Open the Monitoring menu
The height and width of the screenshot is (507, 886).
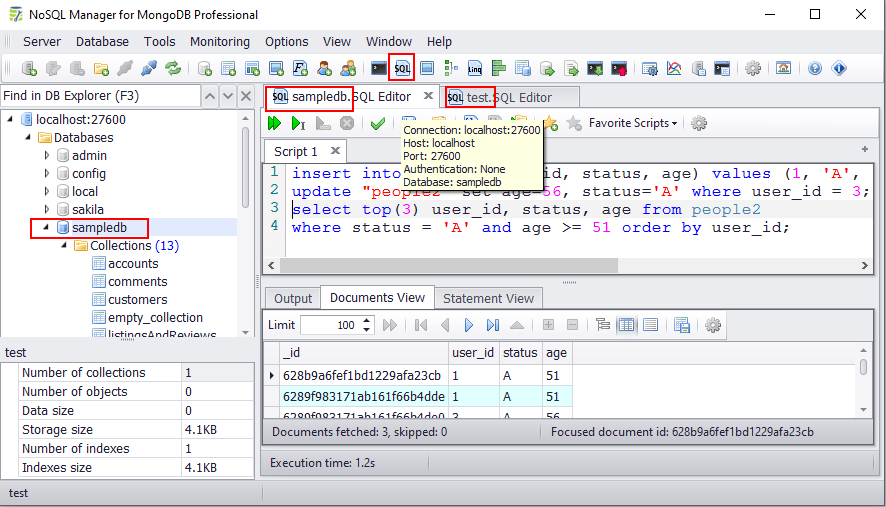(x=219, y=41)
